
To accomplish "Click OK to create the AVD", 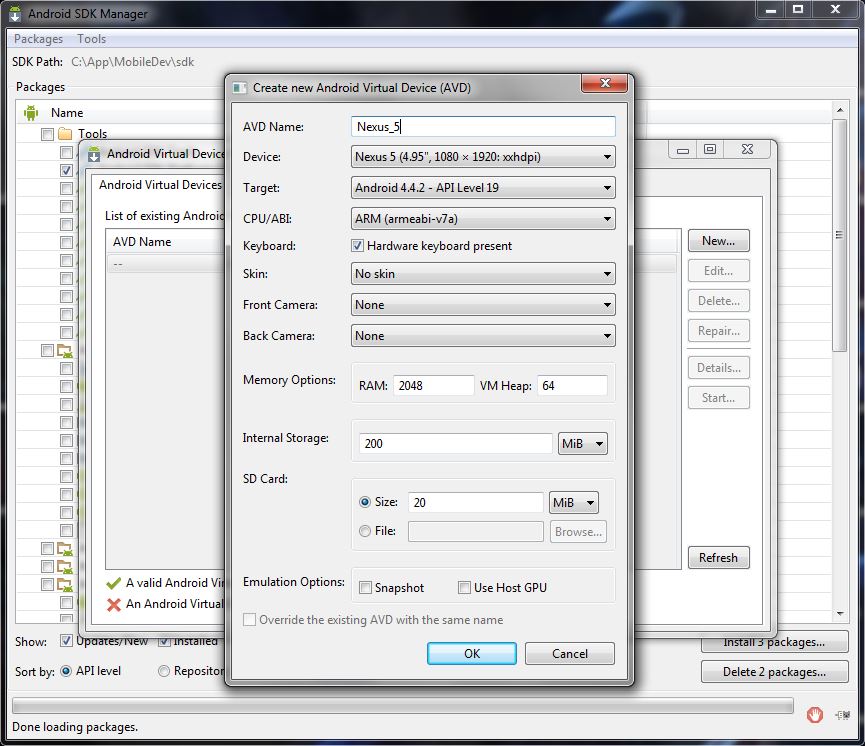I will tap(472, 654).
